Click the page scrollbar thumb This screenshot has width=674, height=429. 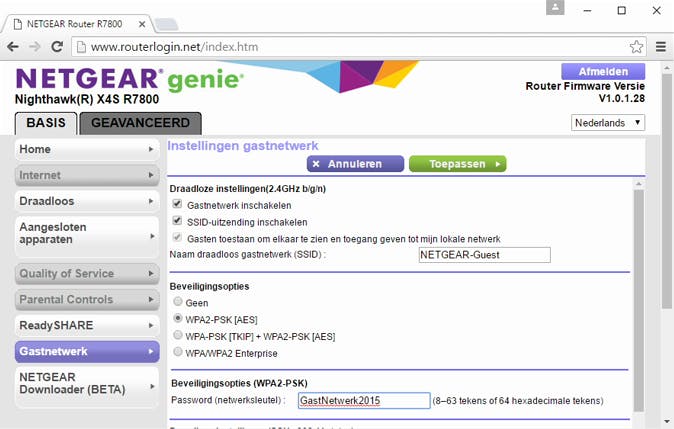click(x=667, y=191)
